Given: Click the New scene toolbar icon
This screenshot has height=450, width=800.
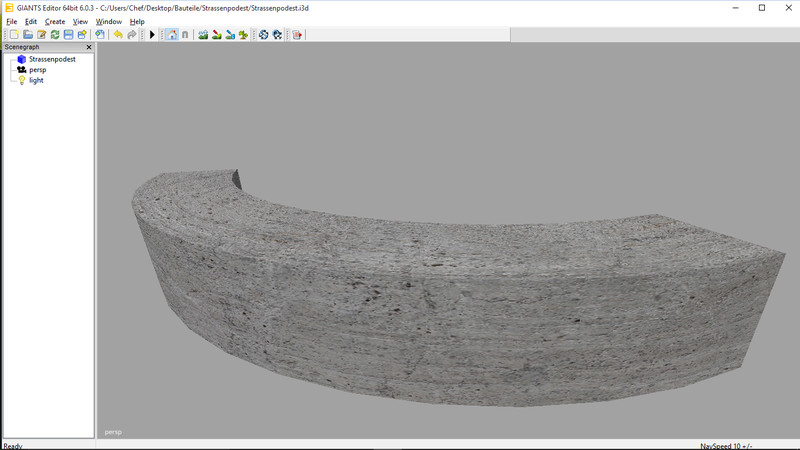Looking at the screenshot, I should pyautogui.click(x=14, y=35).
